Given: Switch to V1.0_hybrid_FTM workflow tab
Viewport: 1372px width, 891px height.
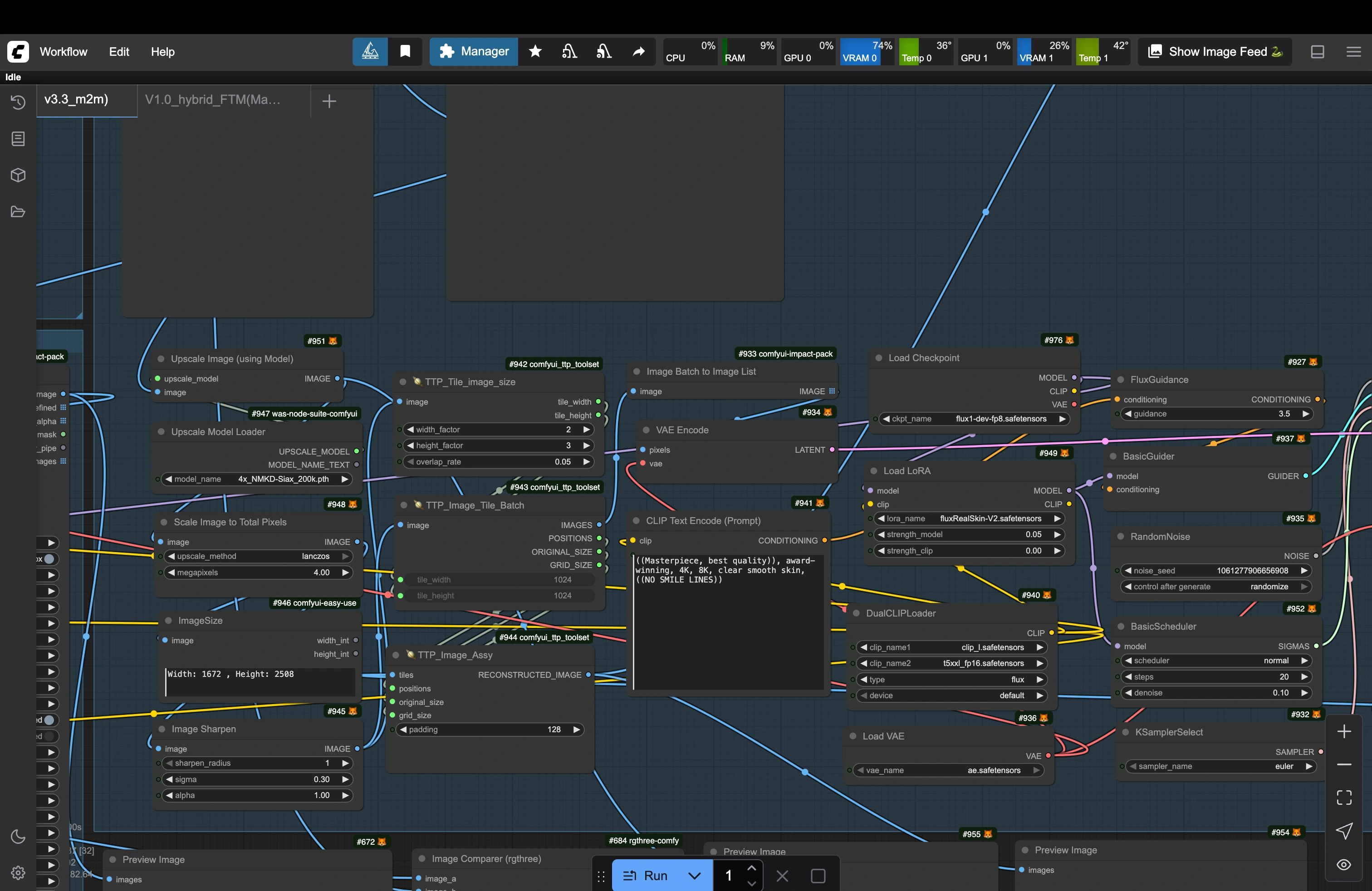Looking at the screenshot, I should click(213, 100).
